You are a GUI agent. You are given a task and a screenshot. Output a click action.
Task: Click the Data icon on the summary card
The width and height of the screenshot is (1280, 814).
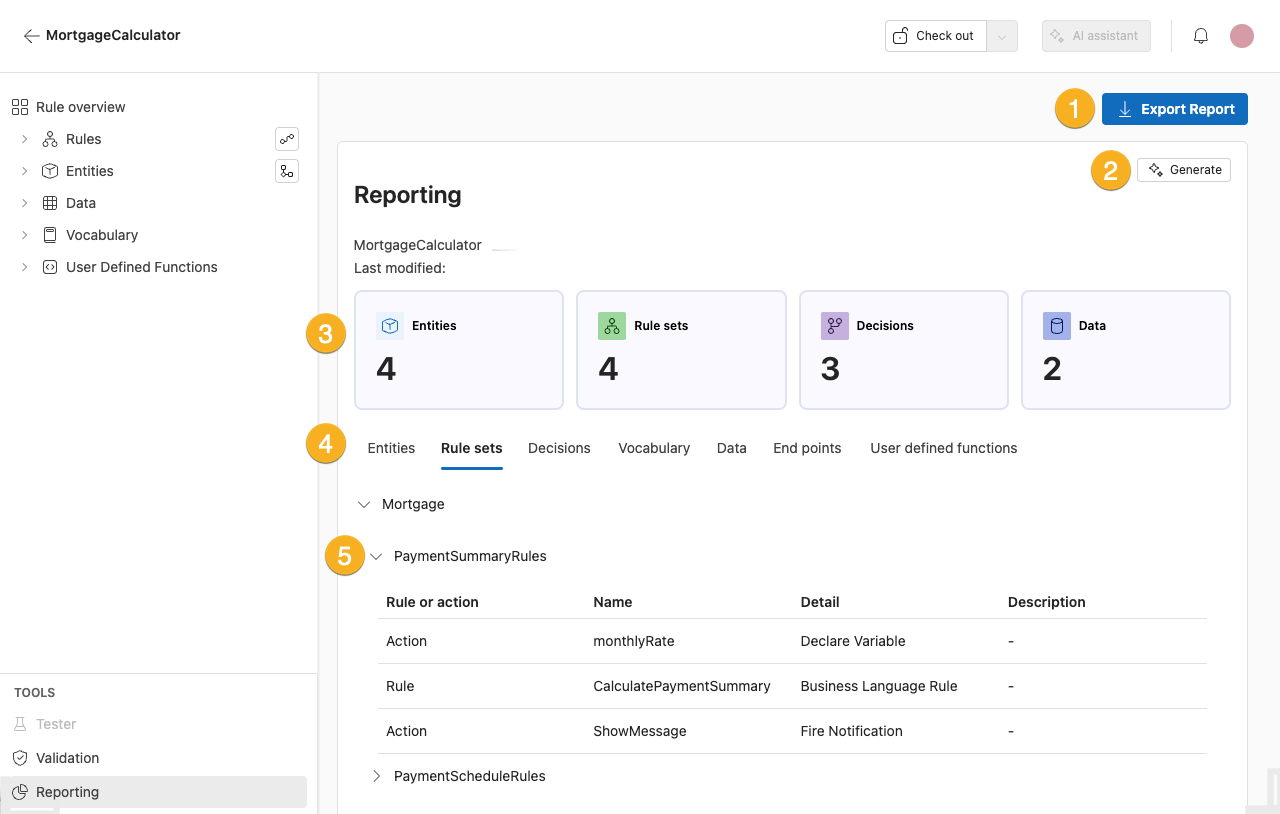pyautogui.click(x=1056, y=325)
